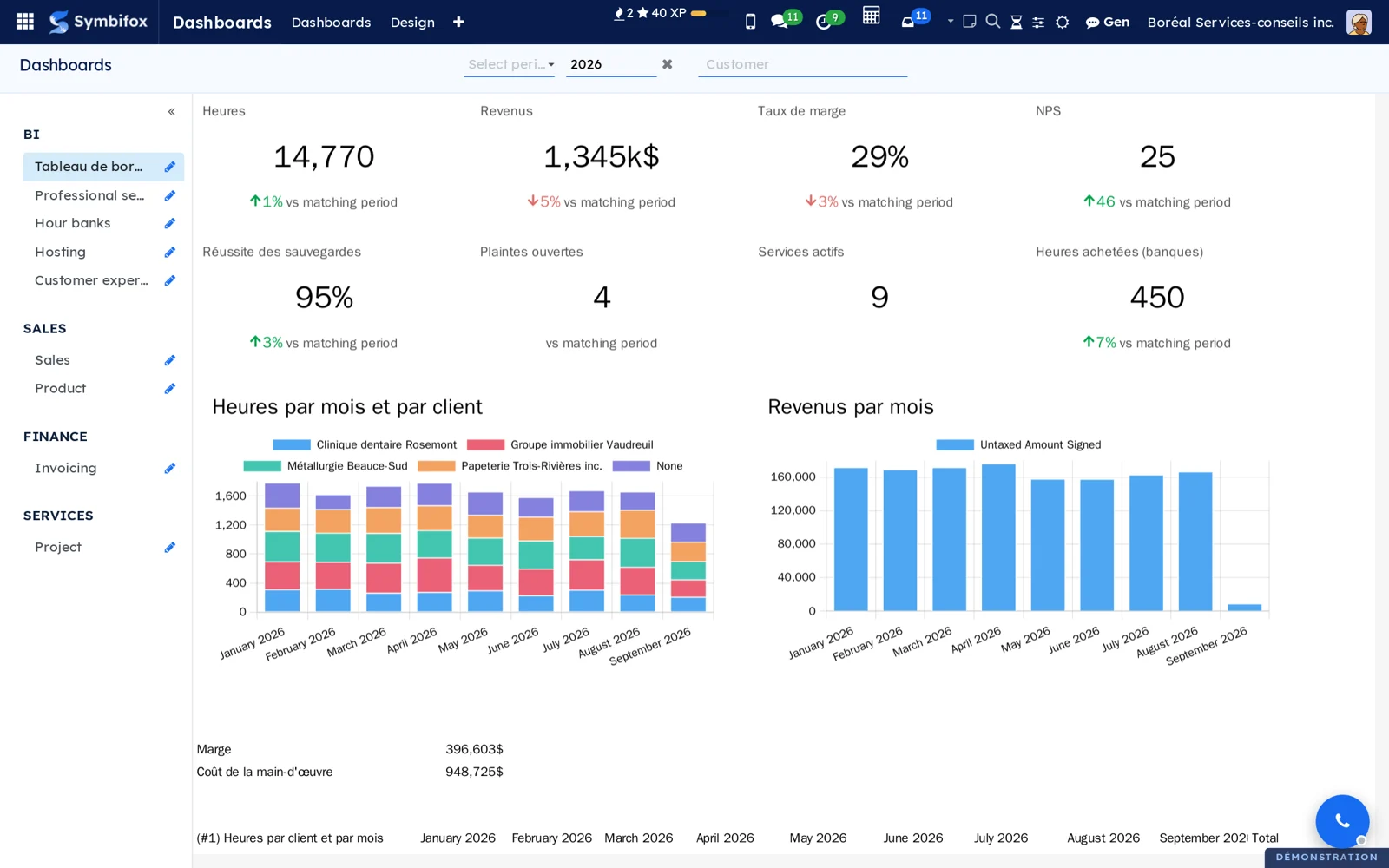Edit the Hour banks dashboard with pencil
The height and width of the screenshot is (868, 1389).
[170, 223]
